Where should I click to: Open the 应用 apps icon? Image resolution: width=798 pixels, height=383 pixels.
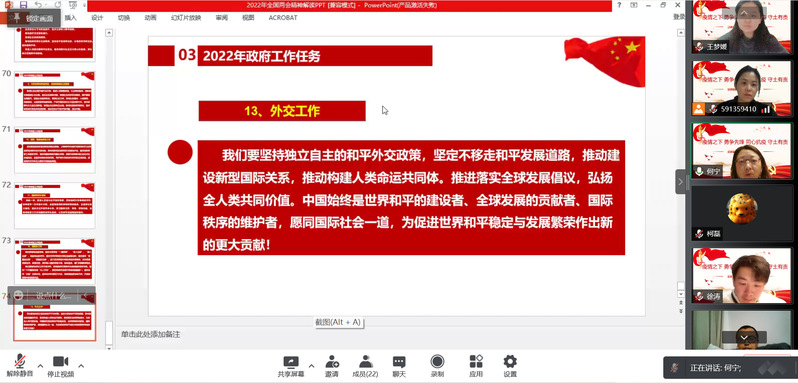476,366
